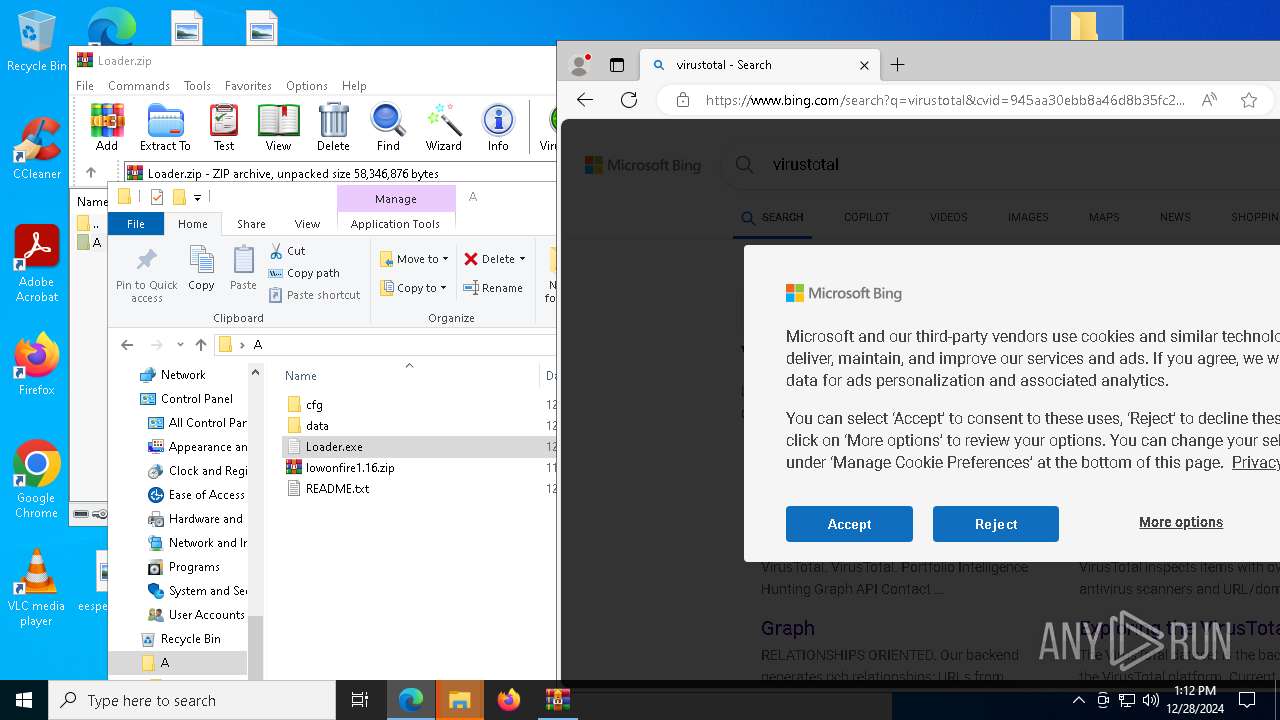This screenshot has height=720, width=1280.
Task: Click Explorer up-directory arrow
Action: tap(201, 345)
